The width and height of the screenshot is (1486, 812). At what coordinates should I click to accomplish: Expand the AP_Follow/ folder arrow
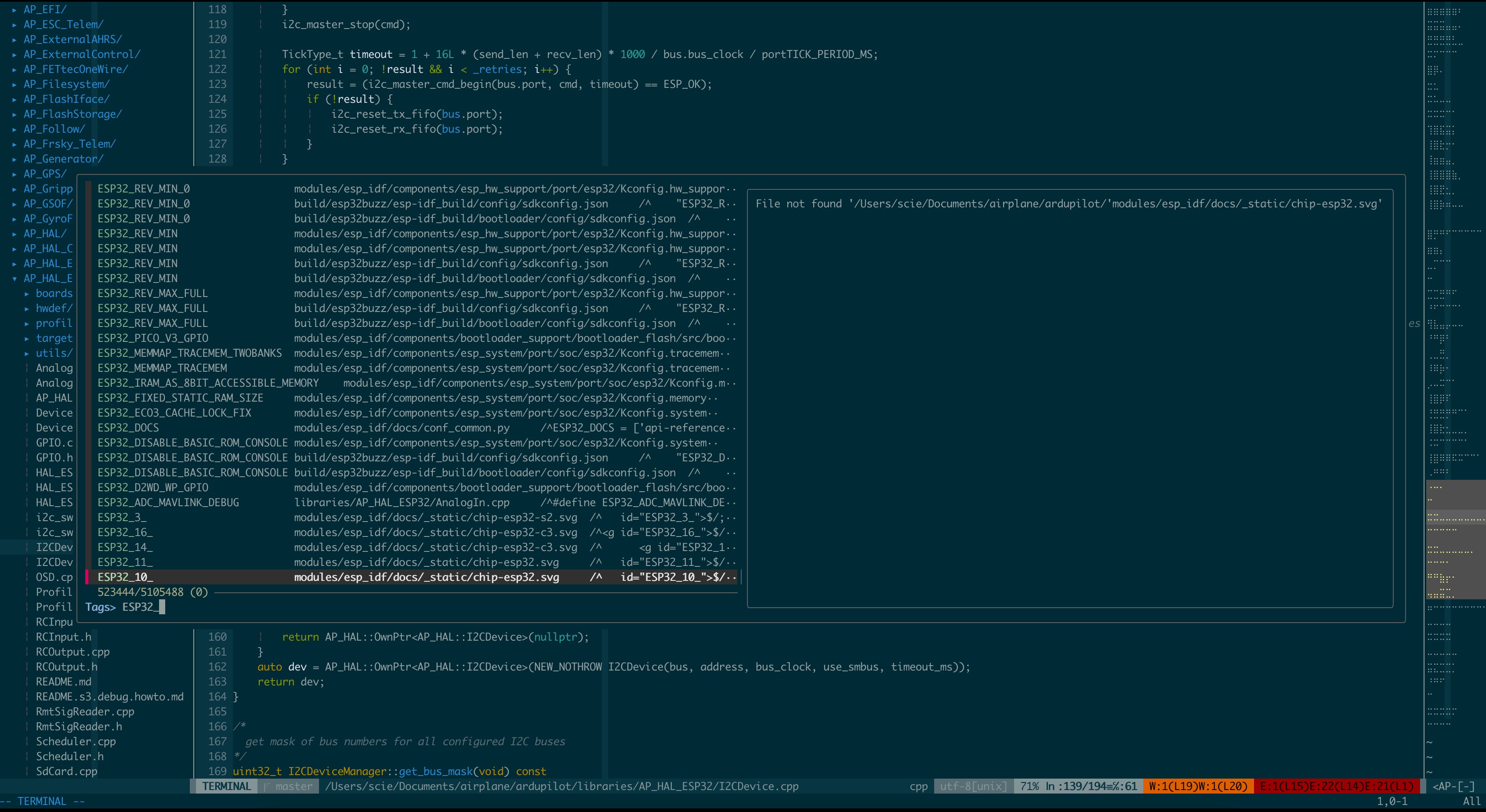[14, 130]
